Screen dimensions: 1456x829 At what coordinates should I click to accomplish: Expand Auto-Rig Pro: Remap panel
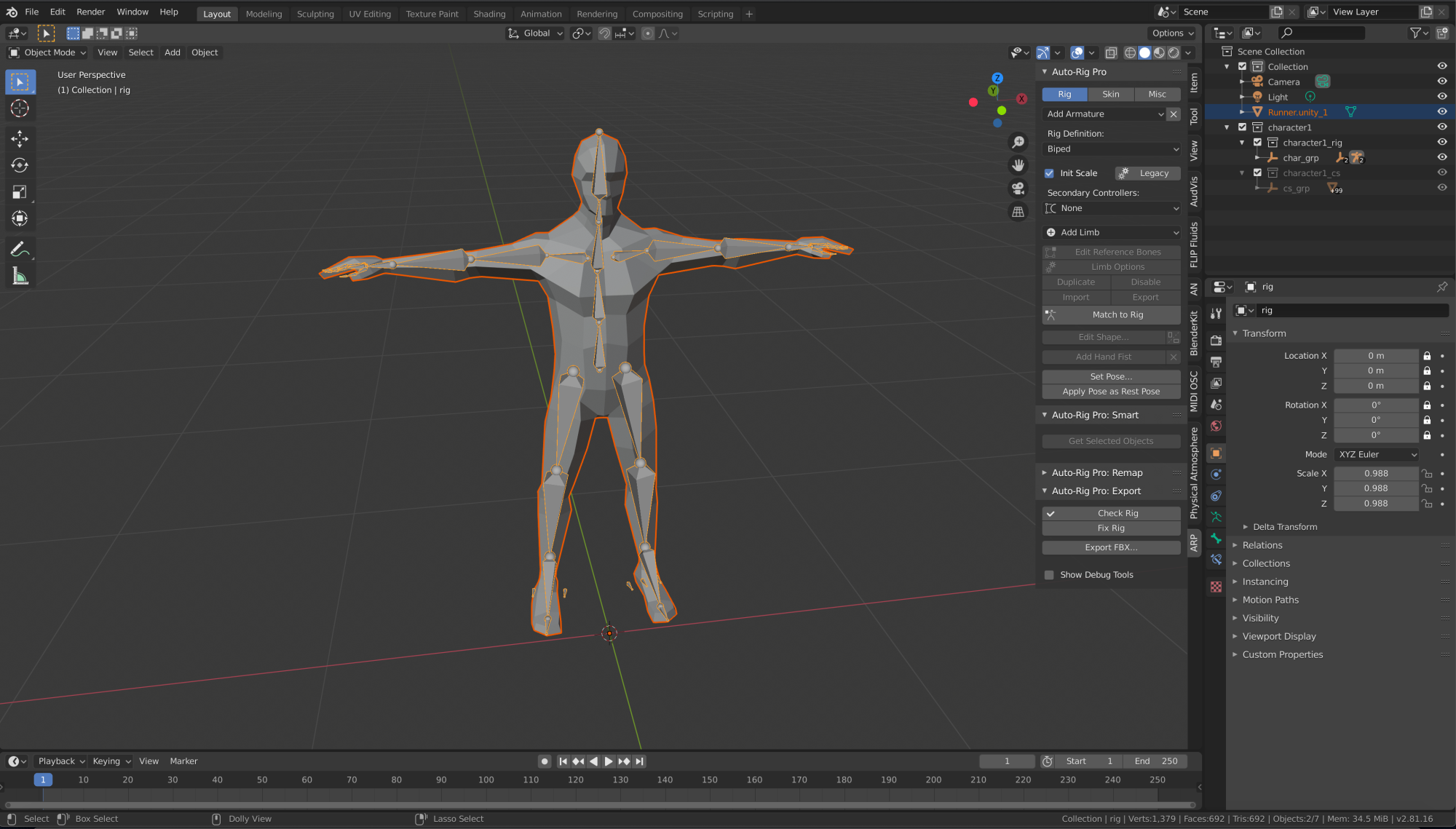click(1096, 473)
